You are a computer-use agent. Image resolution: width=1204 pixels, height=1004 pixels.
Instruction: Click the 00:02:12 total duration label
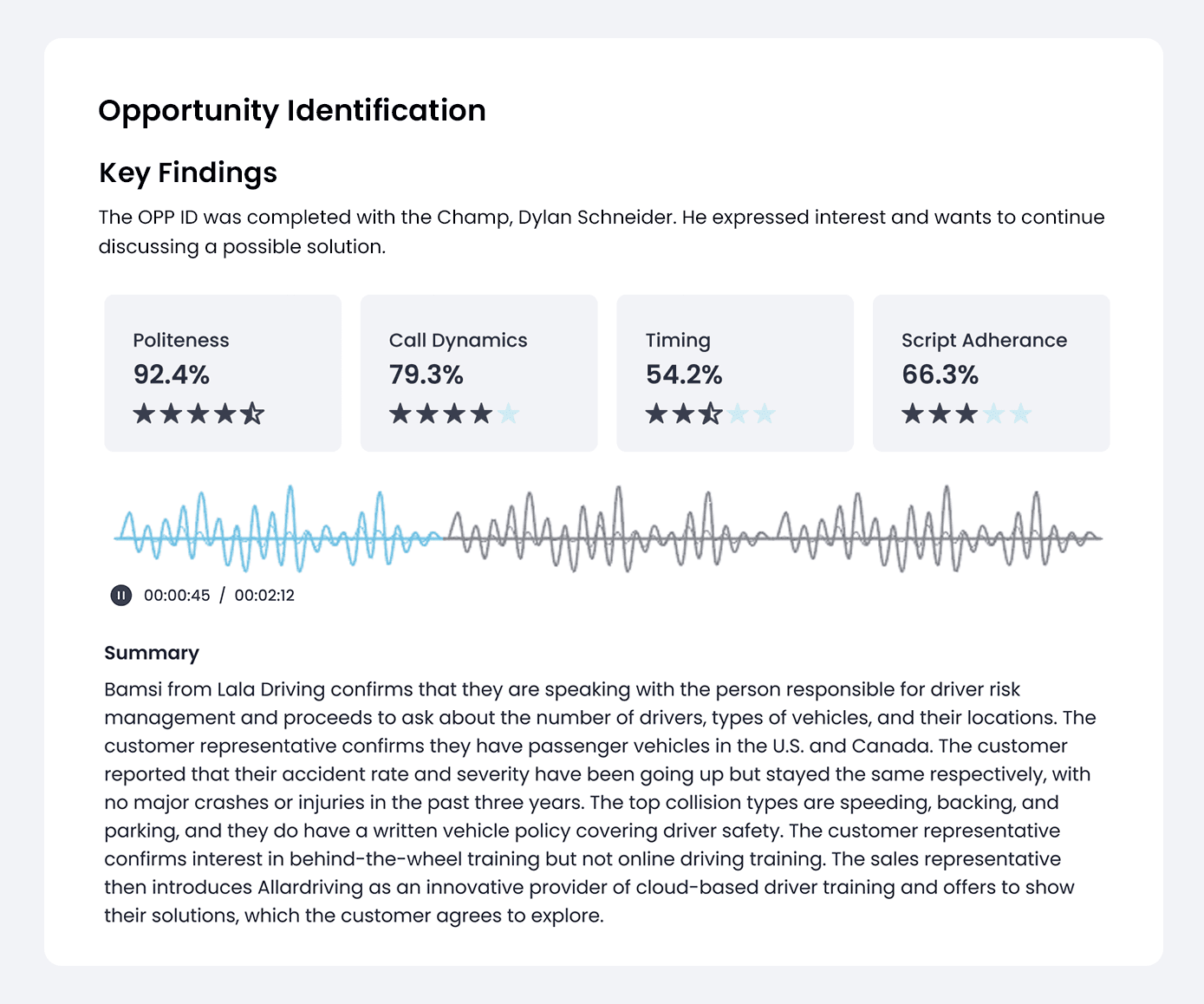click(264, 596)
